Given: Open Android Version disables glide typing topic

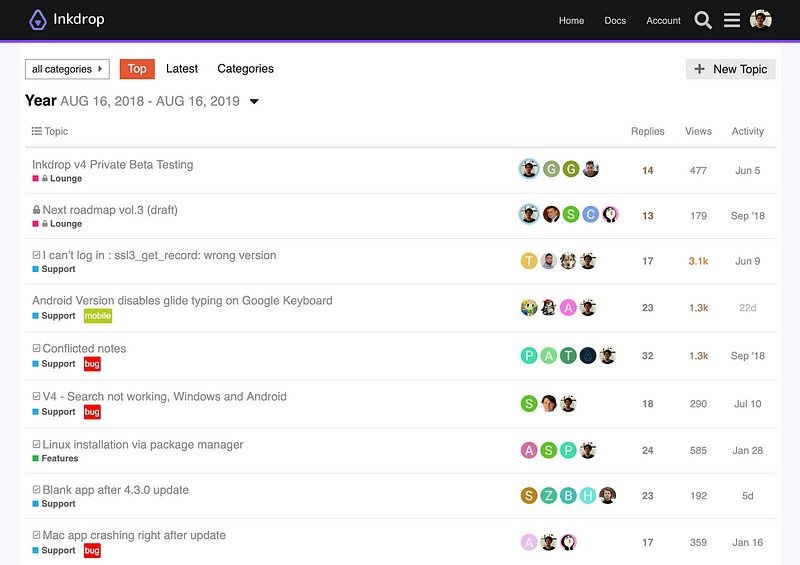Looking at the screenshot, I should click(x=182, y=301).
